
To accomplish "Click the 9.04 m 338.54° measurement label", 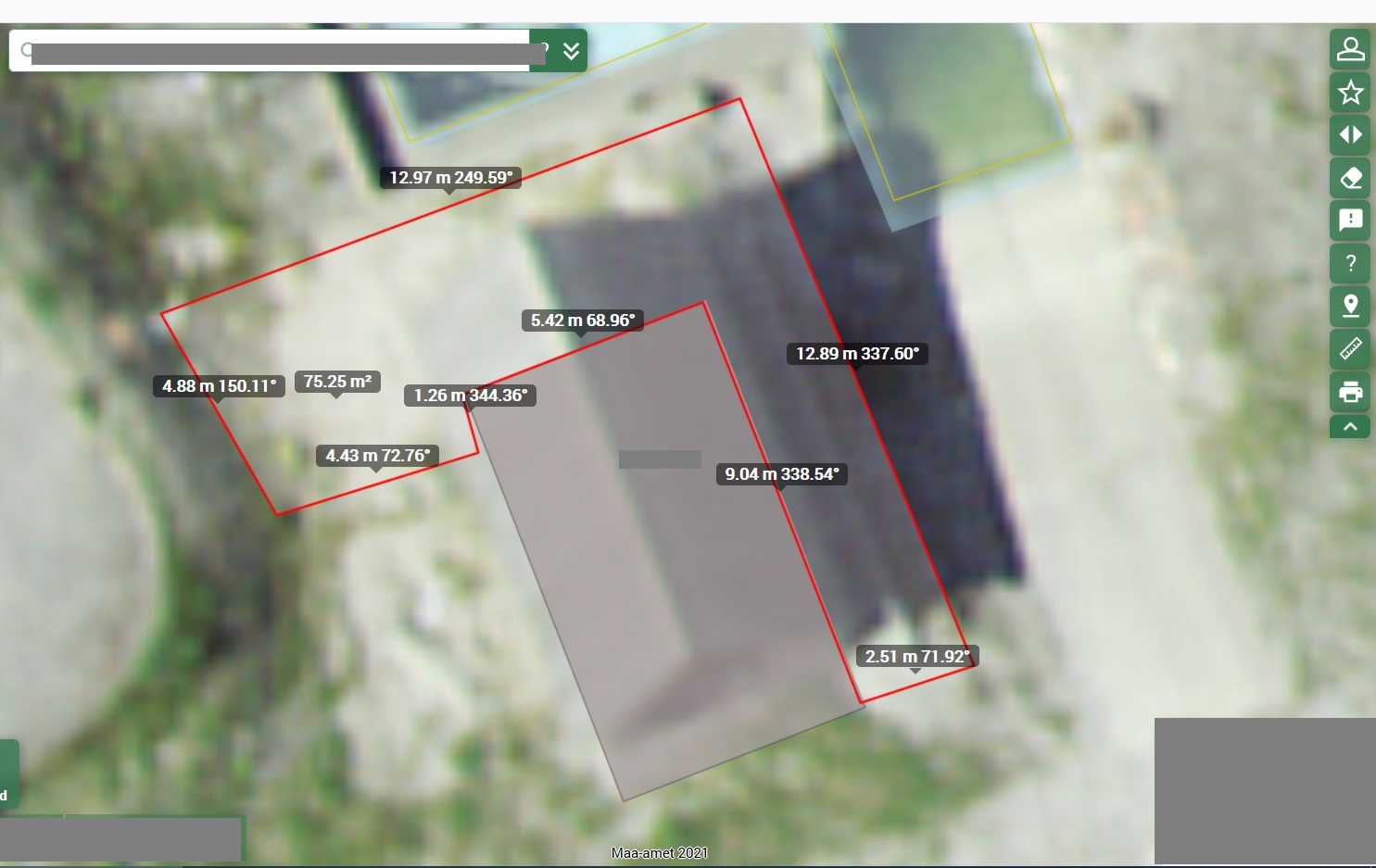I will [x=781, y=474].
